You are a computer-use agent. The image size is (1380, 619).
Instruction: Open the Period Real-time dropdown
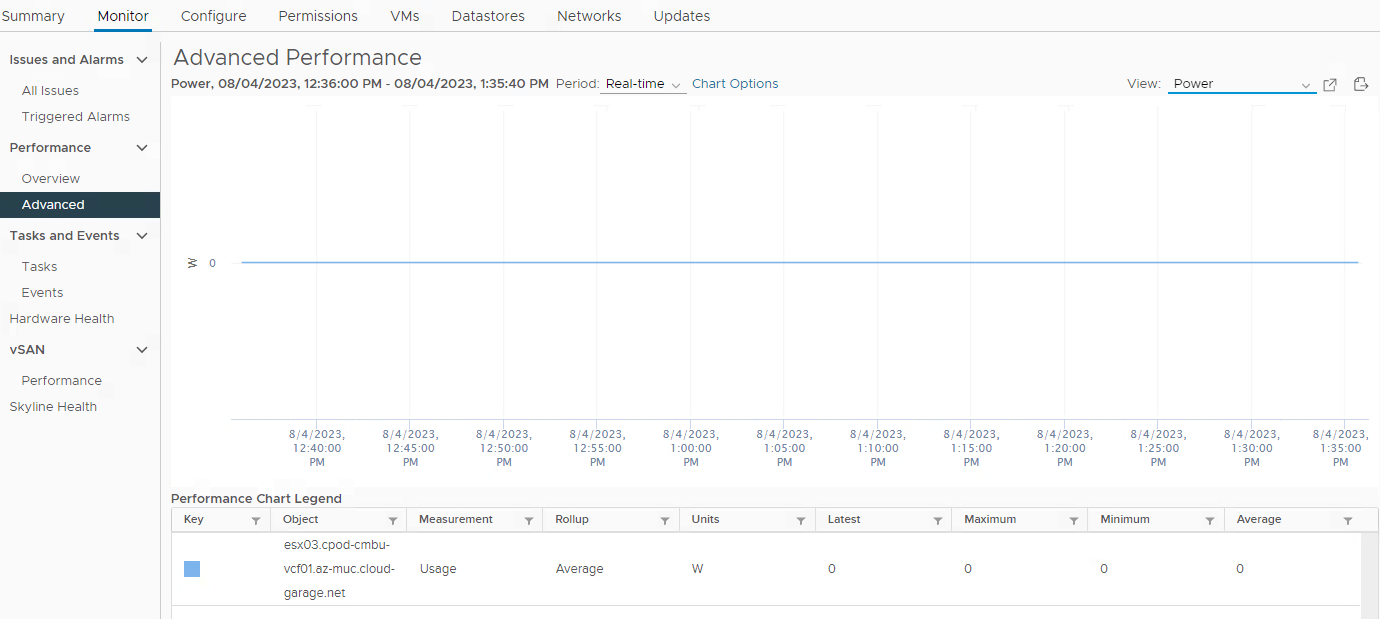(645, 84)
